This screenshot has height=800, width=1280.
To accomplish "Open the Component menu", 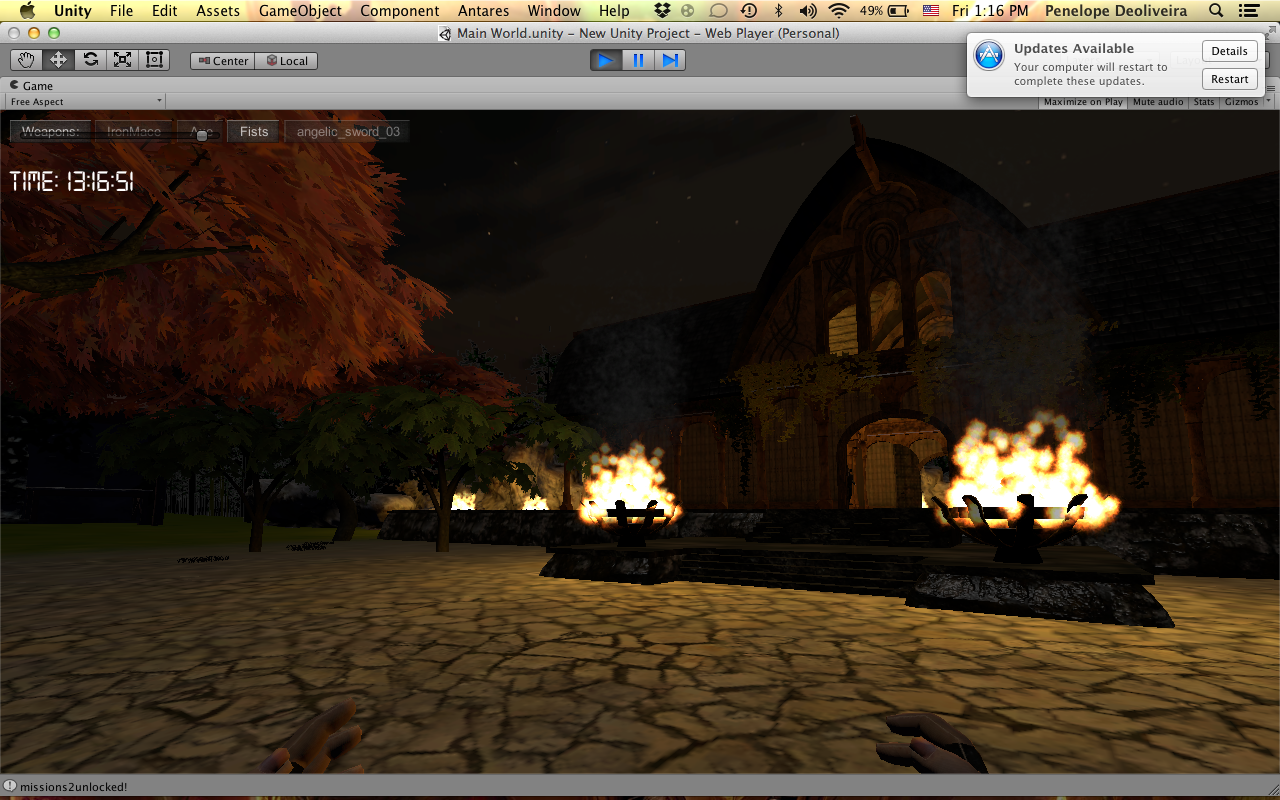I will coord(400,11).
